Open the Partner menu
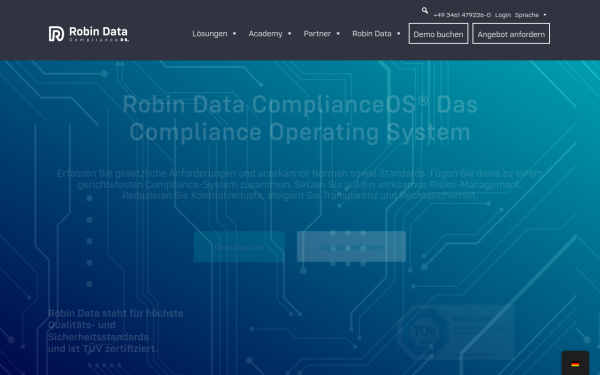600x375 pixels. click(317, 34)
